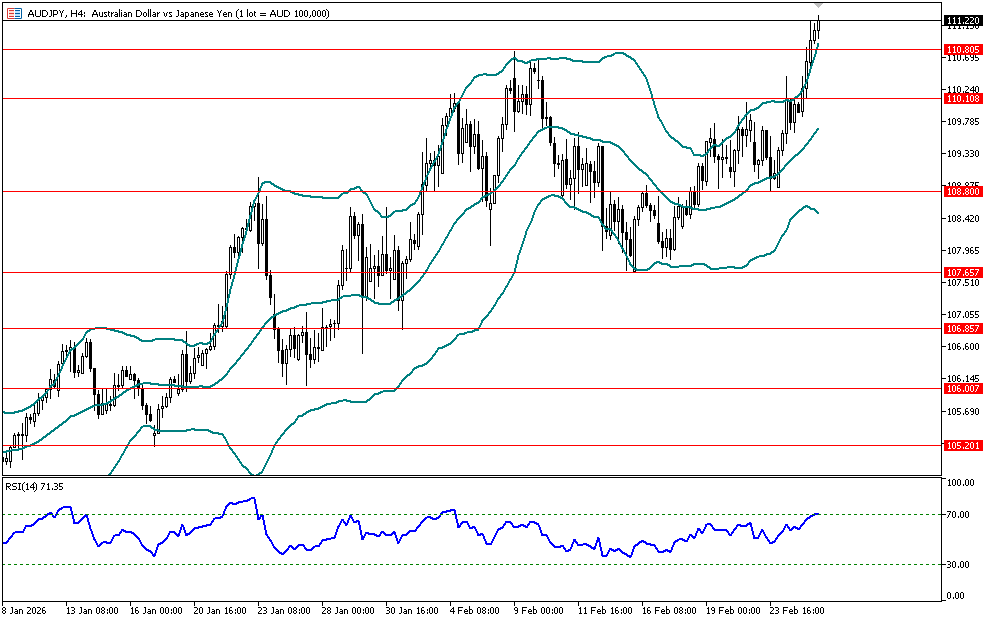The image size is (994, 622).
Task: Click the 4 Feb 08:00 time axis label
Action: coord(475,609)
